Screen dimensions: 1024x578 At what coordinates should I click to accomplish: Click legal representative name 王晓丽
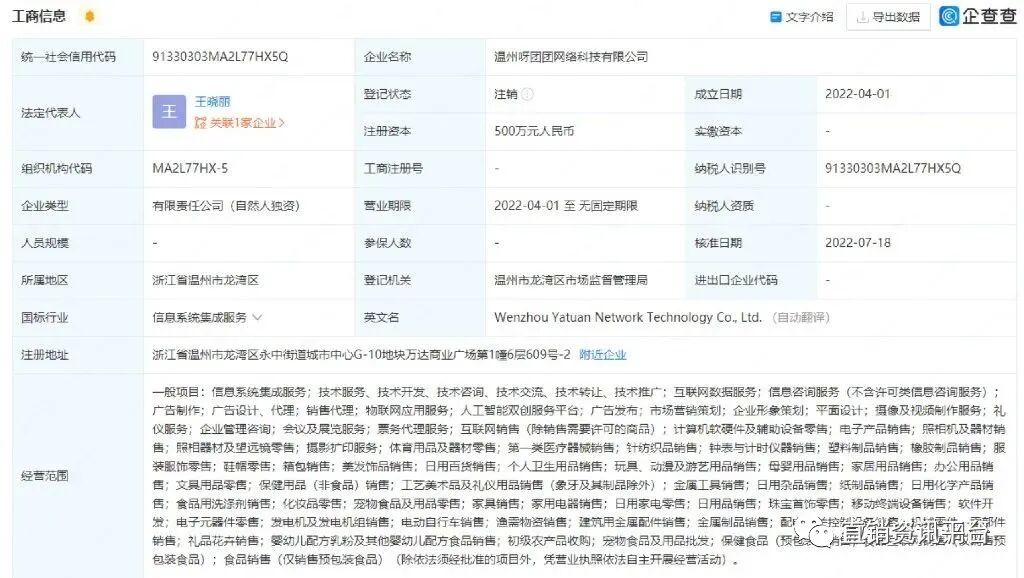pos(212,102)
